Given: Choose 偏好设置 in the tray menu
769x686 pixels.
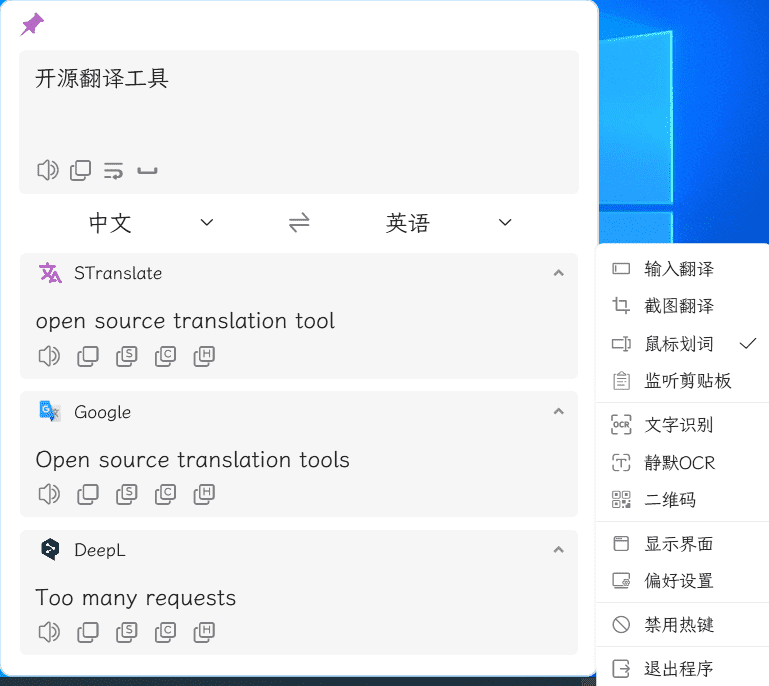Looking at the screenshot, I should point(679,581).
